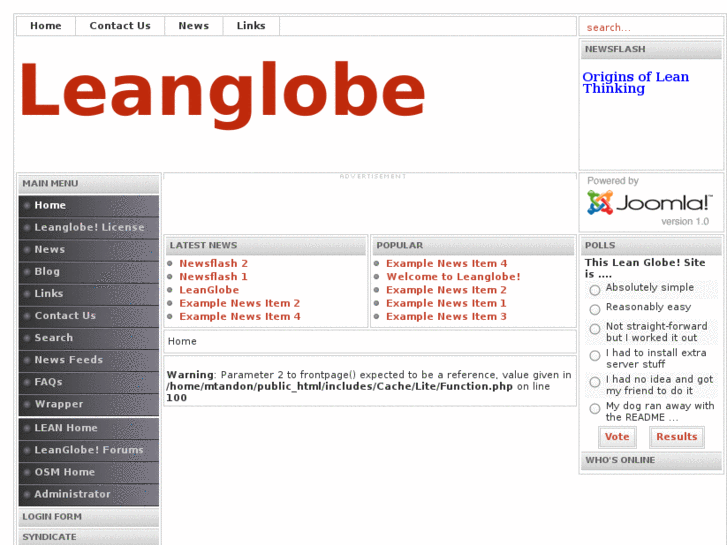This screenshot has width=727, height=545.
Task: Select the 'Reasonably easy' poll option
Action: click(x=595, y=309)
